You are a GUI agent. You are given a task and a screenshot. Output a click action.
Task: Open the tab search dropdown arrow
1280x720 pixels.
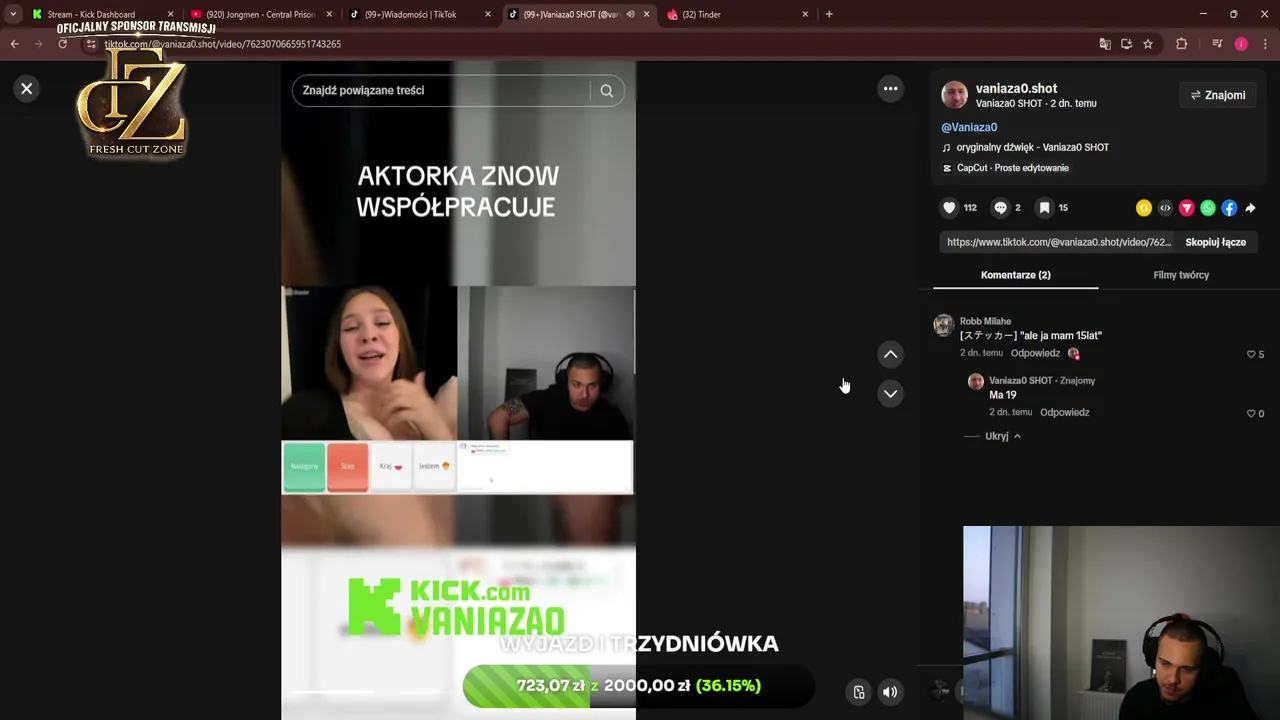12,14
